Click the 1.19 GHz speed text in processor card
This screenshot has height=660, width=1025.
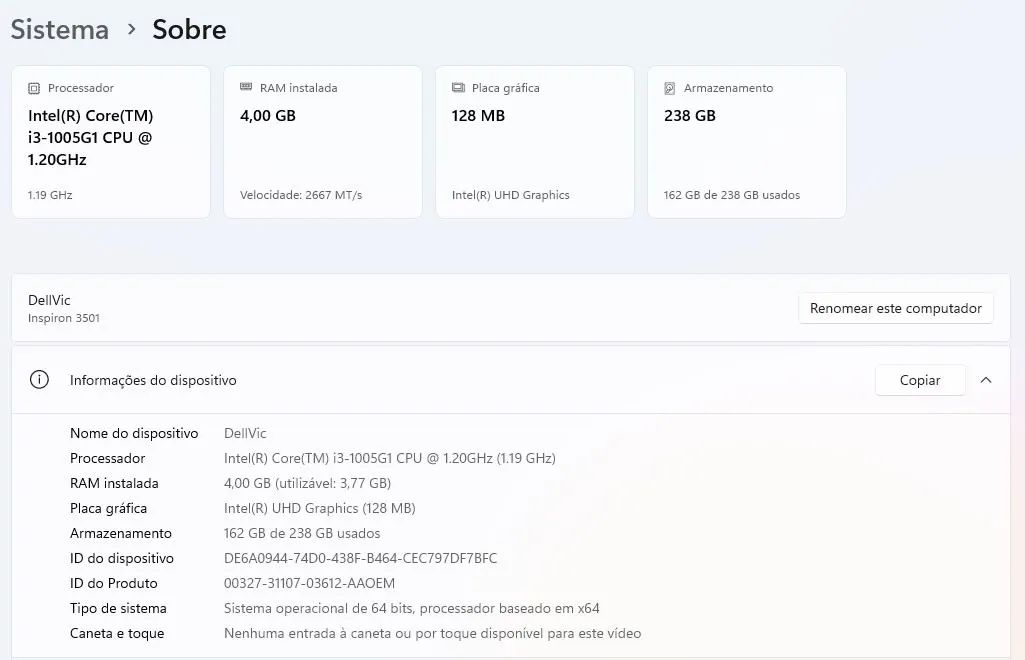(50, 195)
